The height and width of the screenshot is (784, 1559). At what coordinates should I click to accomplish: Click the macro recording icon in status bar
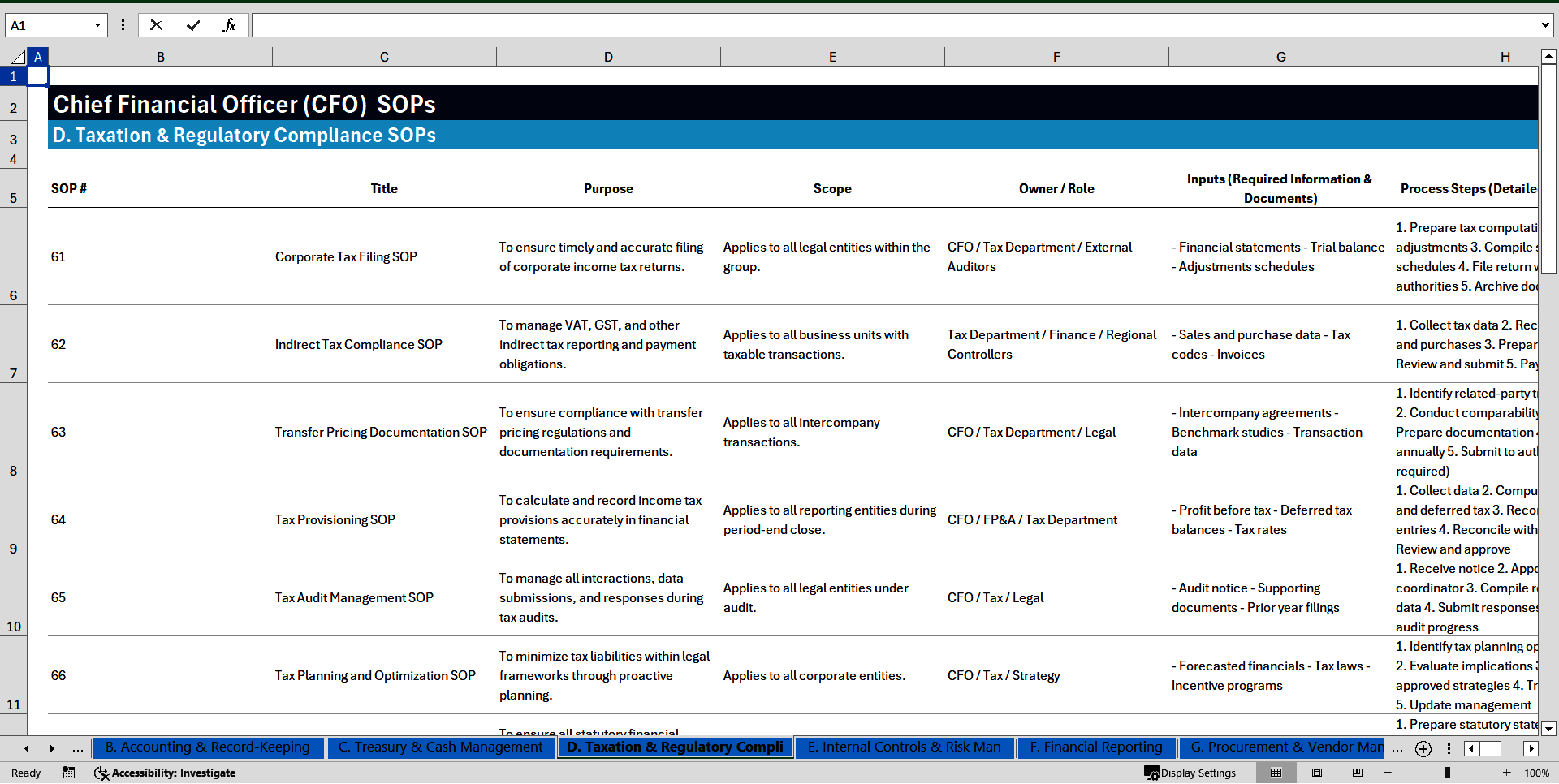(69, 773)
